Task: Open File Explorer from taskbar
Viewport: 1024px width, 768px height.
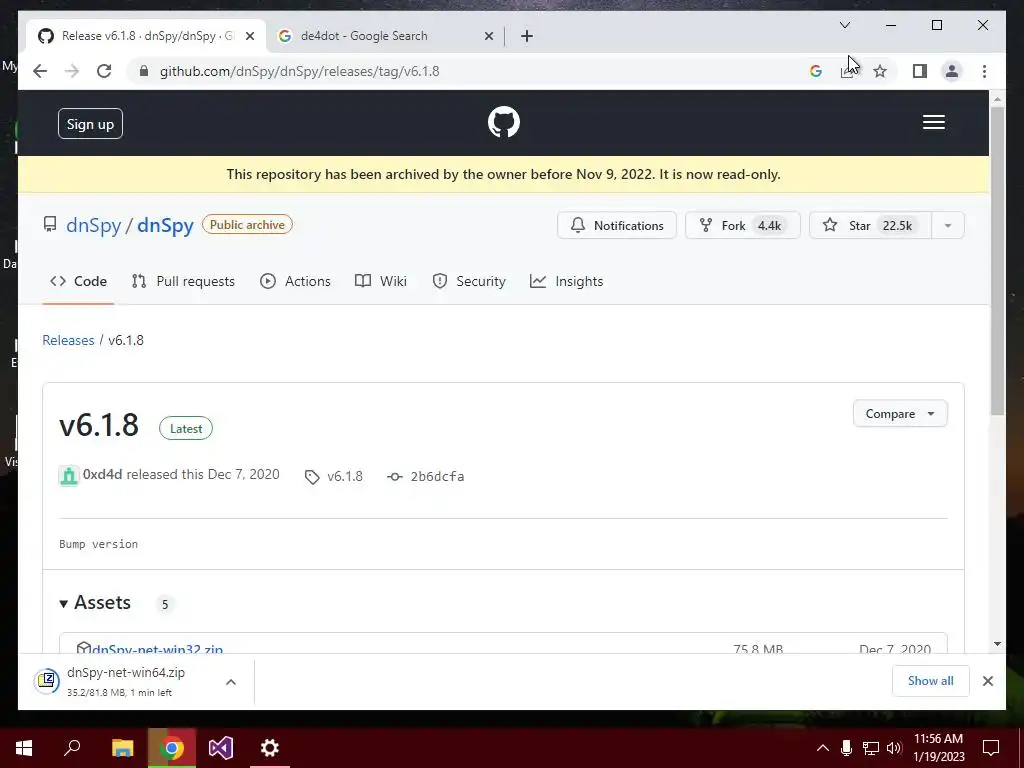Action: click(122, 748)
